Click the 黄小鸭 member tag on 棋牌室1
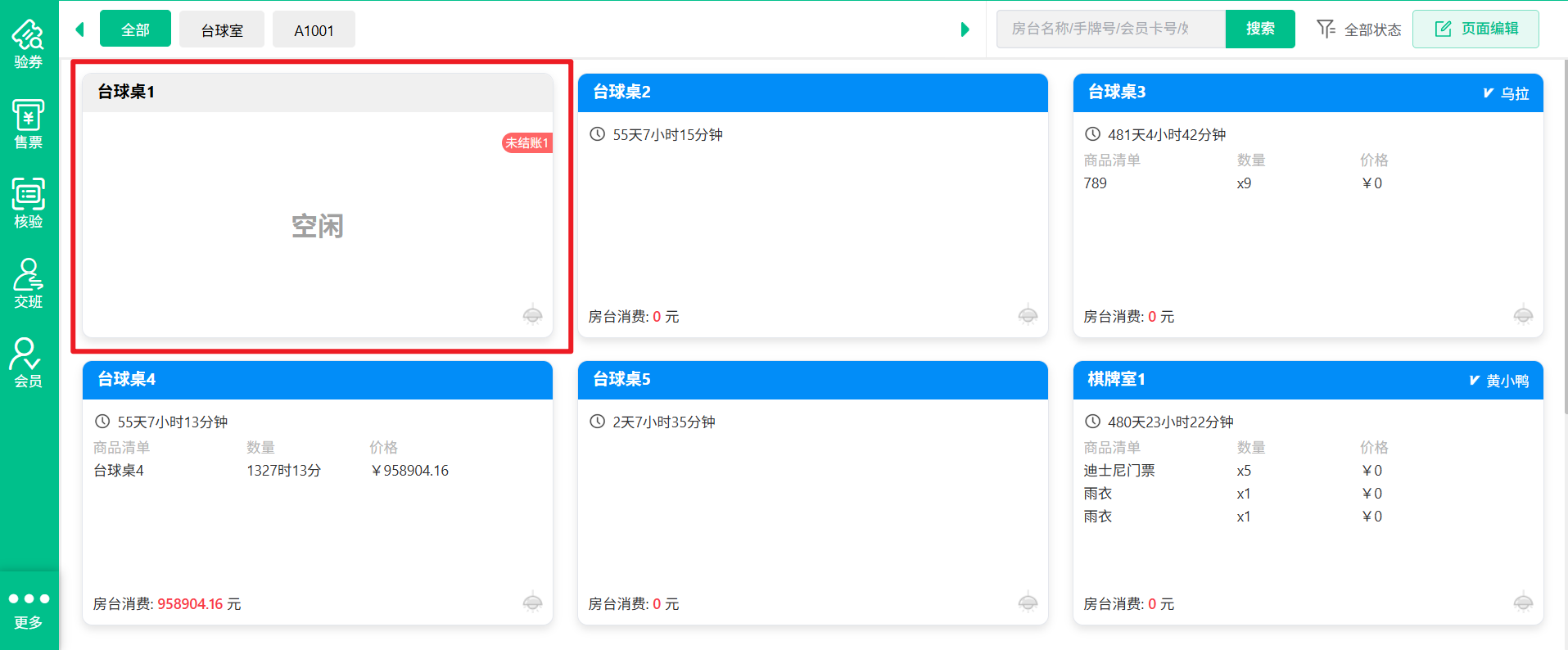The width and height of the screenshot is (1568, 650). tap(1499, 381)
